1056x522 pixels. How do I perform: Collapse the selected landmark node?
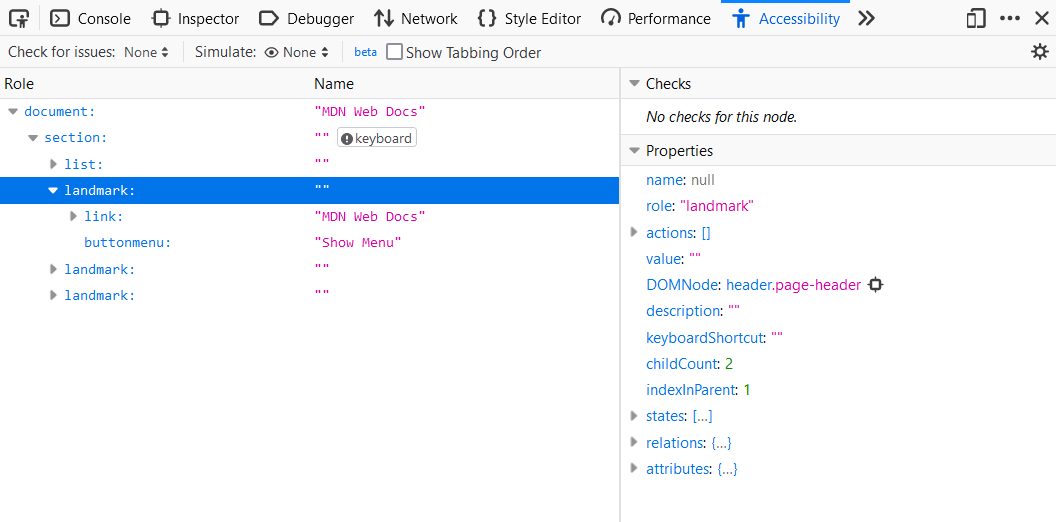click(54, 190)
